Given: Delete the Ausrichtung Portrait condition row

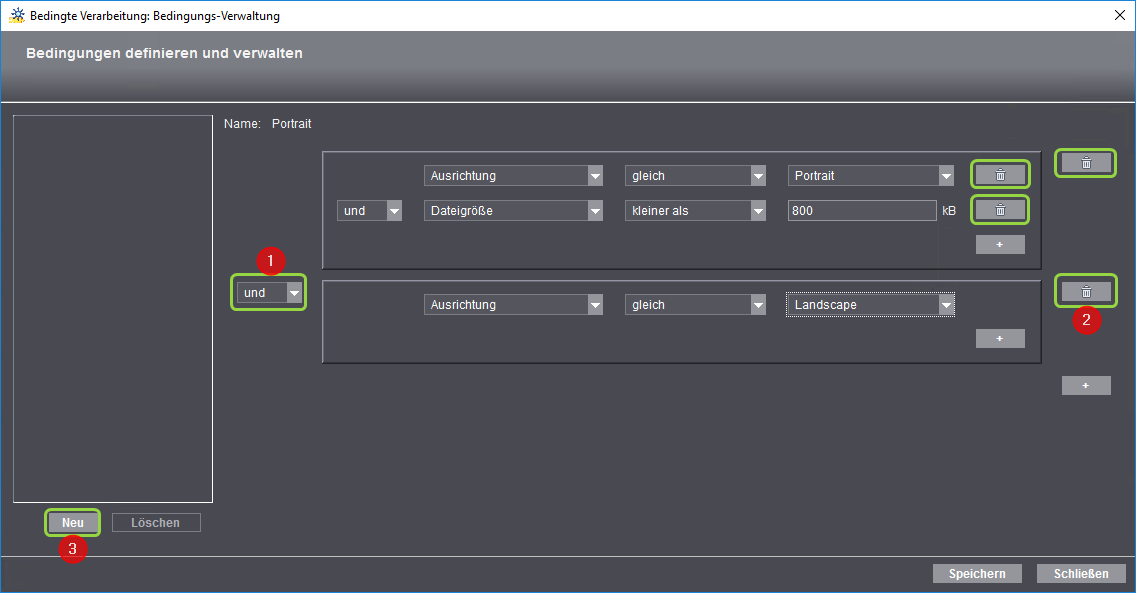Looking at the screenshot, I should pyautogui.click(x=1000, y=175).
